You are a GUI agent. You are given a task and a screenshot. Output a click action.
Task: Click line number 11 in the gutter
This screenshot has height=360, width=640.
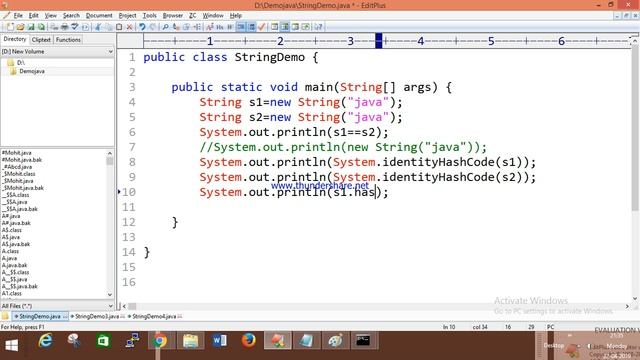(129, 207)
